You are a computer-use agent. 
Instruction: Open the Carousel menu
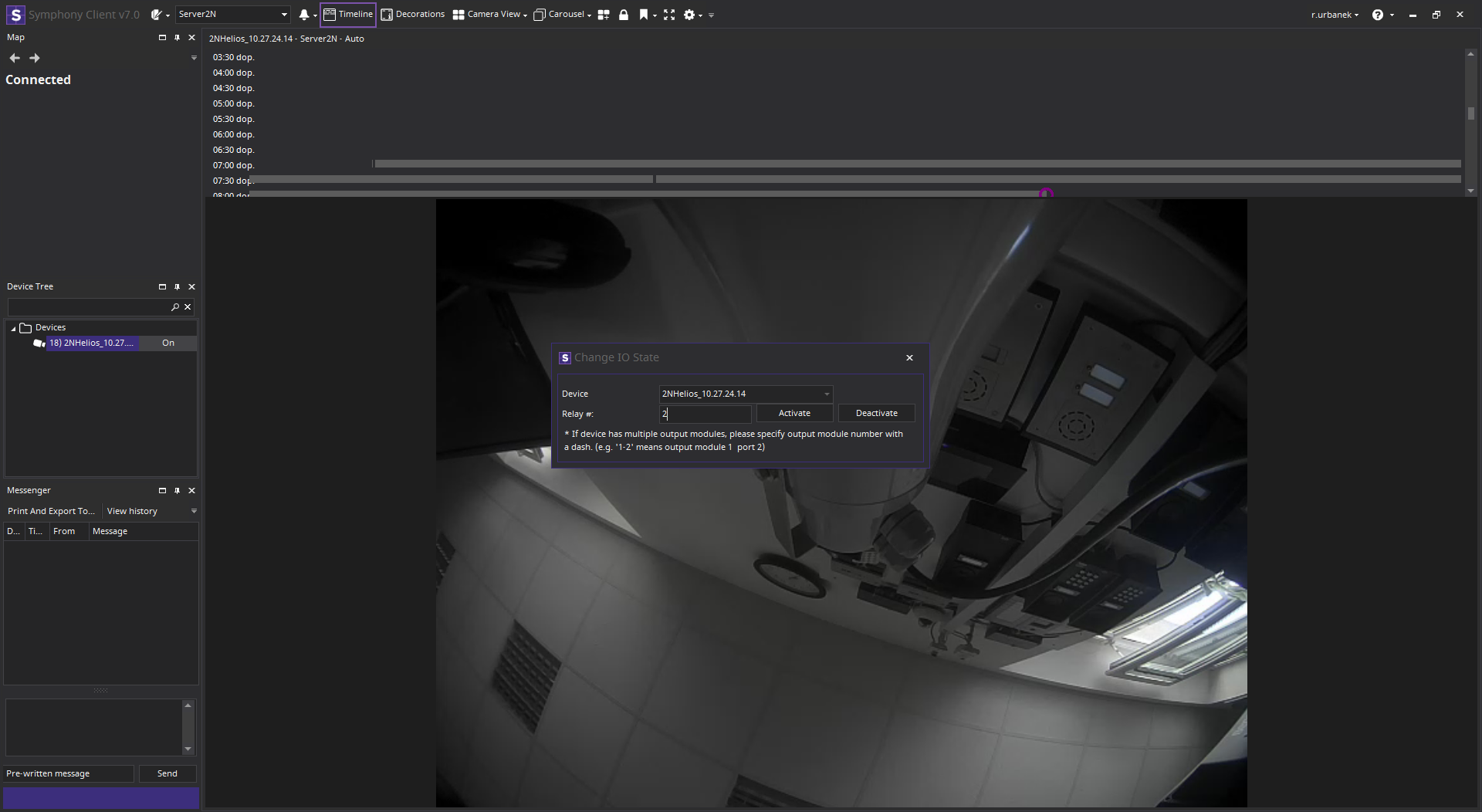pyautogui.click(x=562, y=15)
